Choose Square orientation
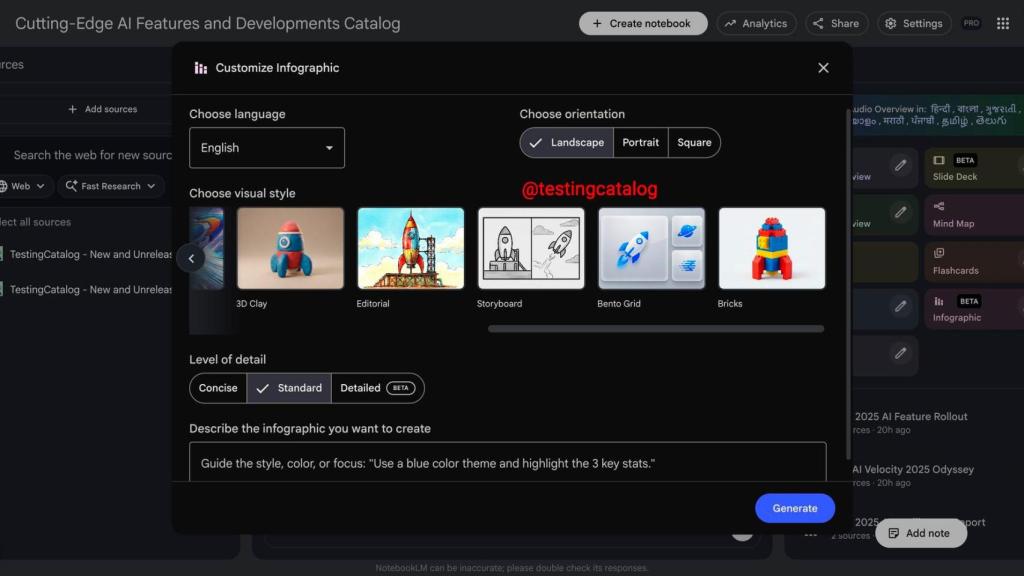The height and width of the screenshot is (576, 1024). pyautogui.click(x=694, y=143)
